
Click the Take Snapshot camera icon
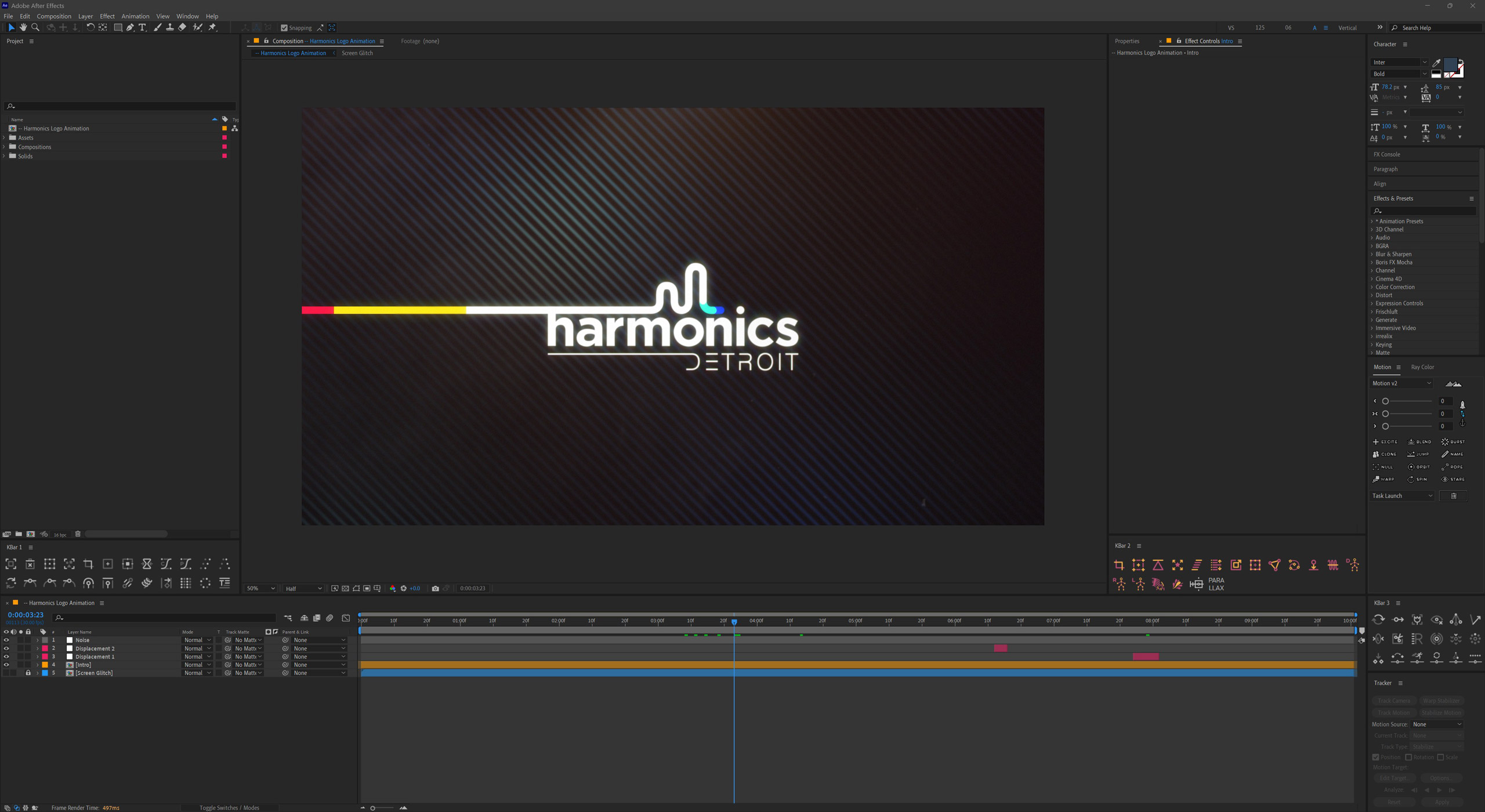435,588
